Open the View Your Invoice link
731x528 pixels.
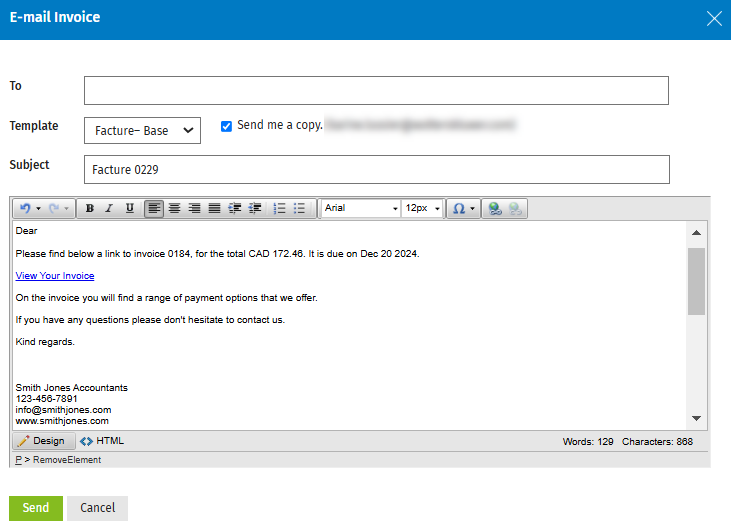coord(55,276)
